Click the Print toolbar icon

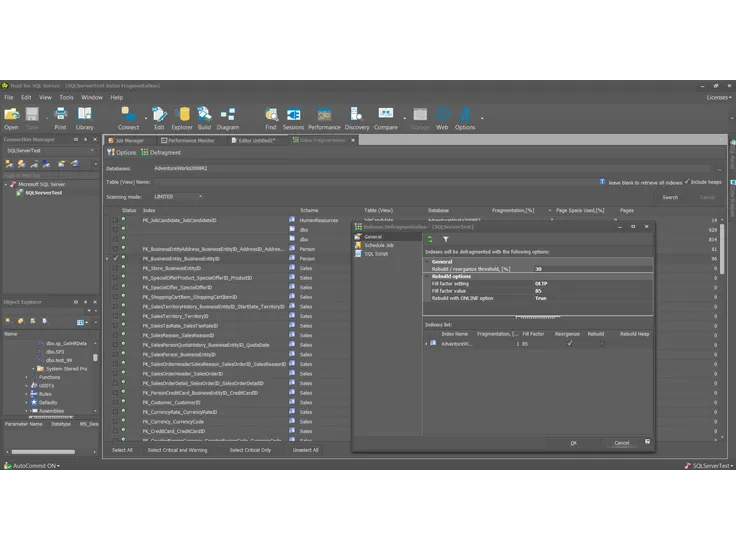click(61, 114)
